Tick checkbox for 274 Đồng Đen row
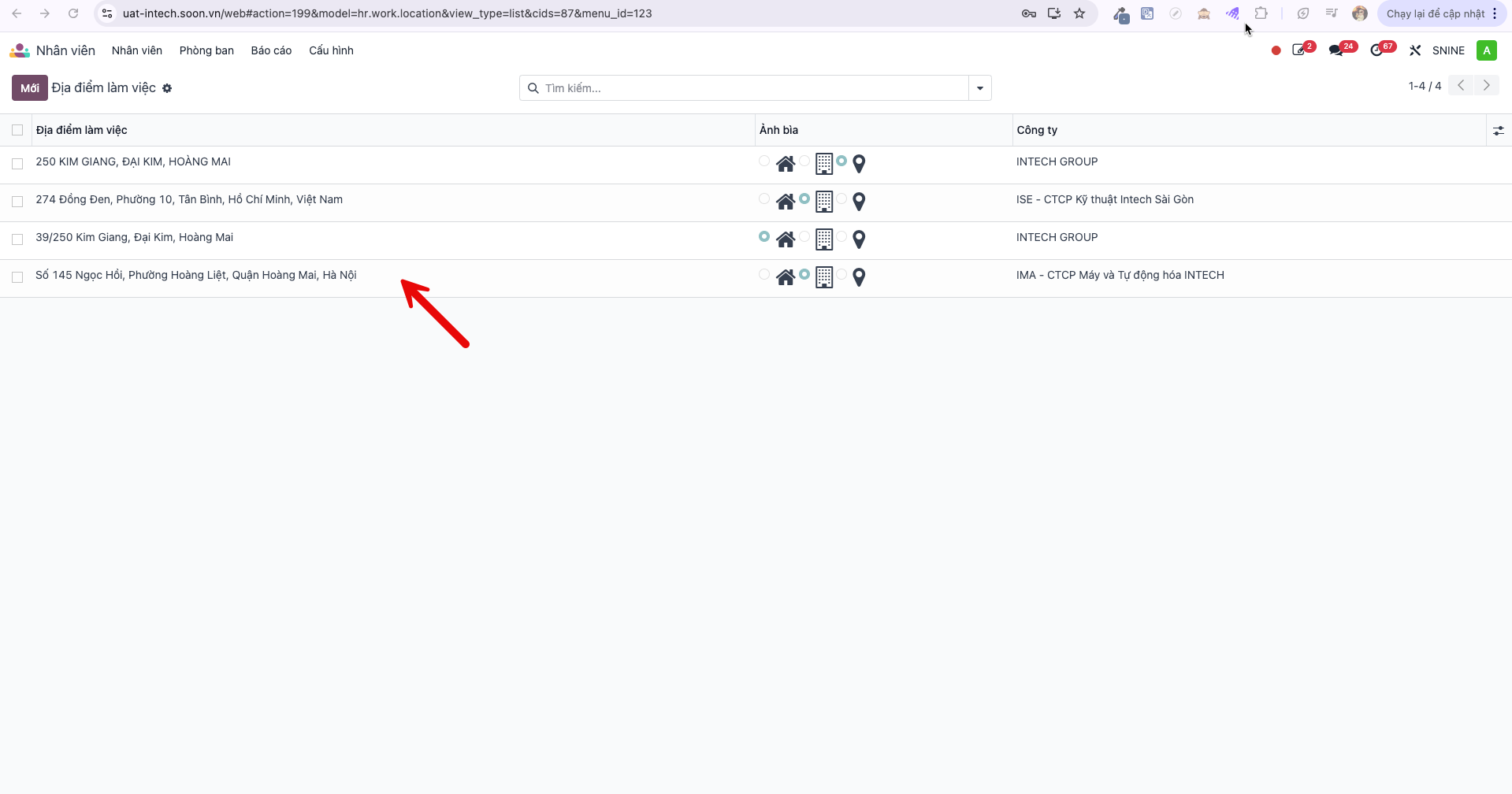Viewport: 1512px width, 794px height. tap(17, 202)
